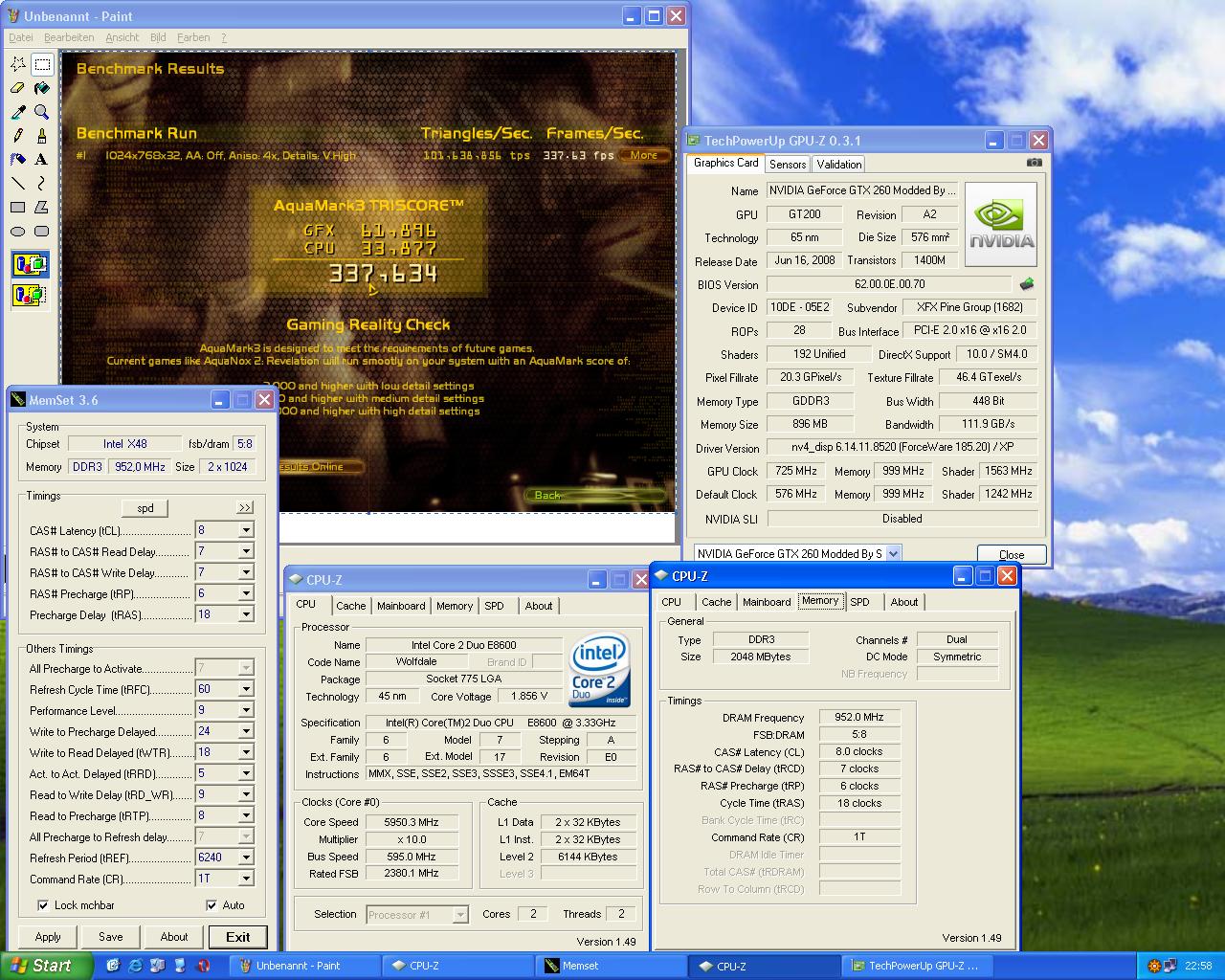
Task: Choose the Airbrush spray tool
Action: pos(18,160)
